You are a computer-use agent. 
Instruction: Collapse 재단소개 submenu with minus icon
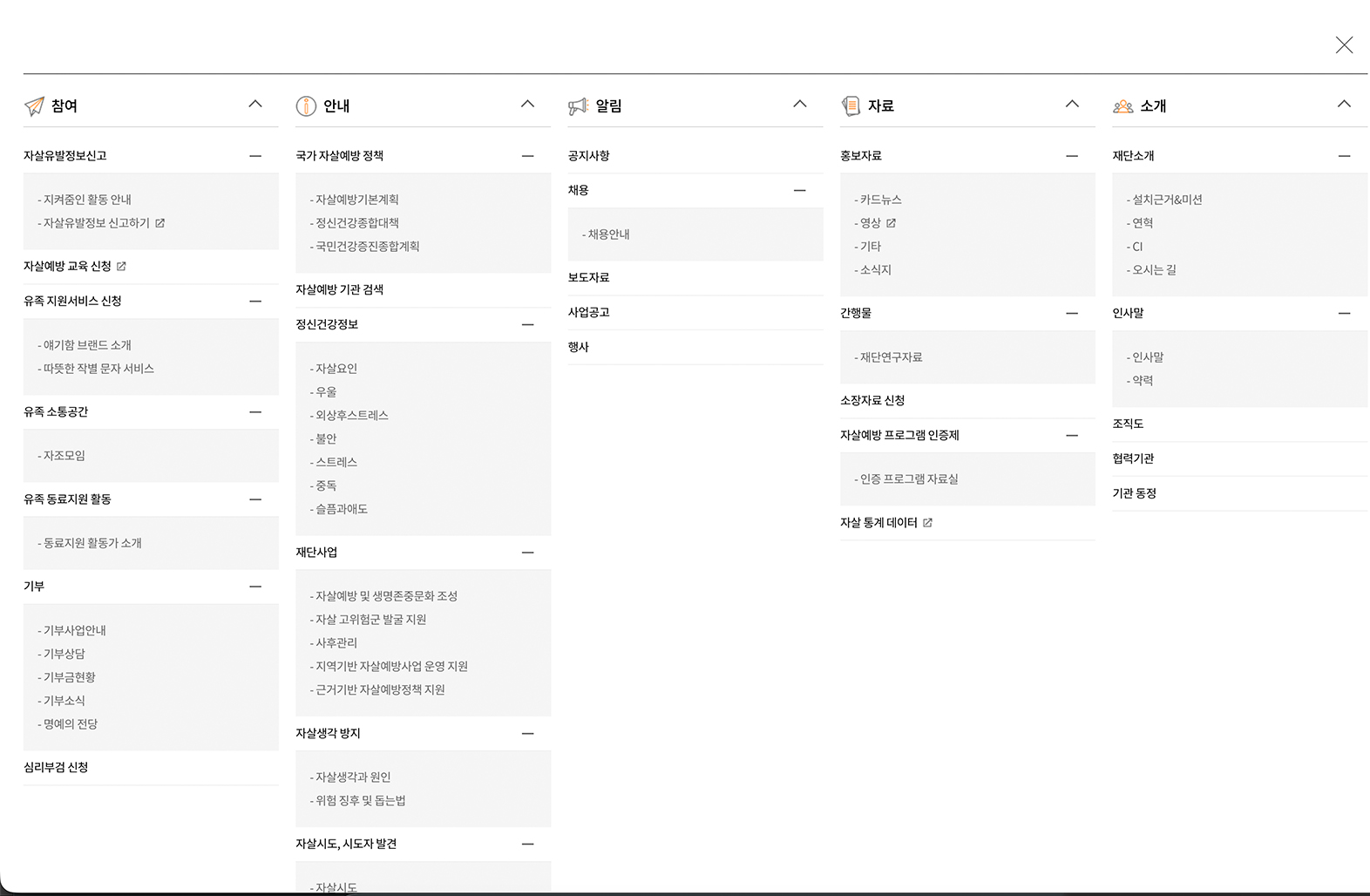[x=1344, y=156]
